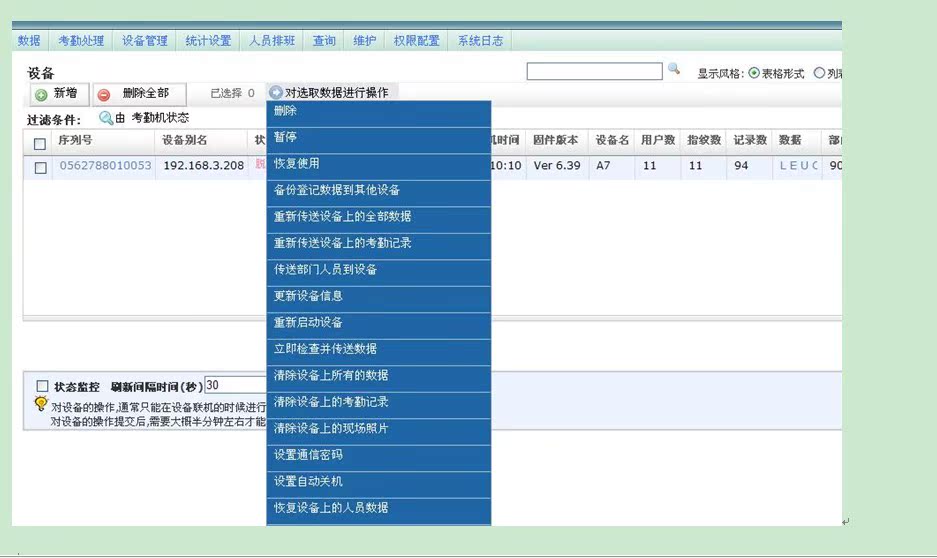The height and width of the screenshot is (558, 937).
Task: Open the 考勤处理 menu tab
Action: point(81,41)
